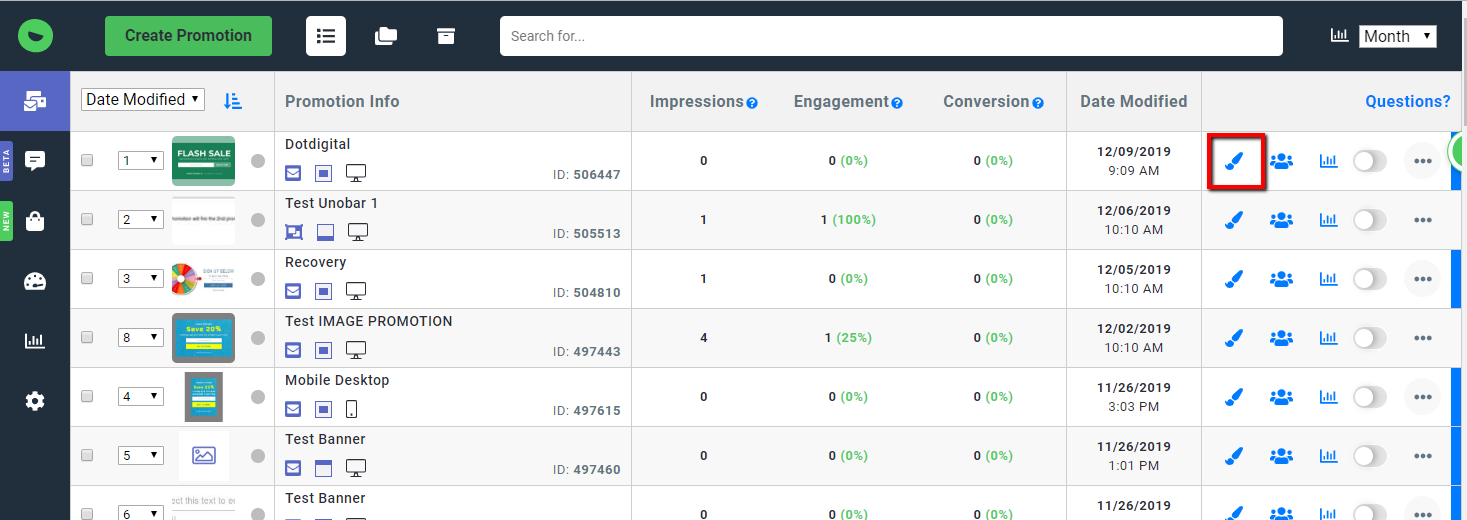Open the chat messages sidebar item
Viewport: 1467px width, 520px height.
coord(35,160)
